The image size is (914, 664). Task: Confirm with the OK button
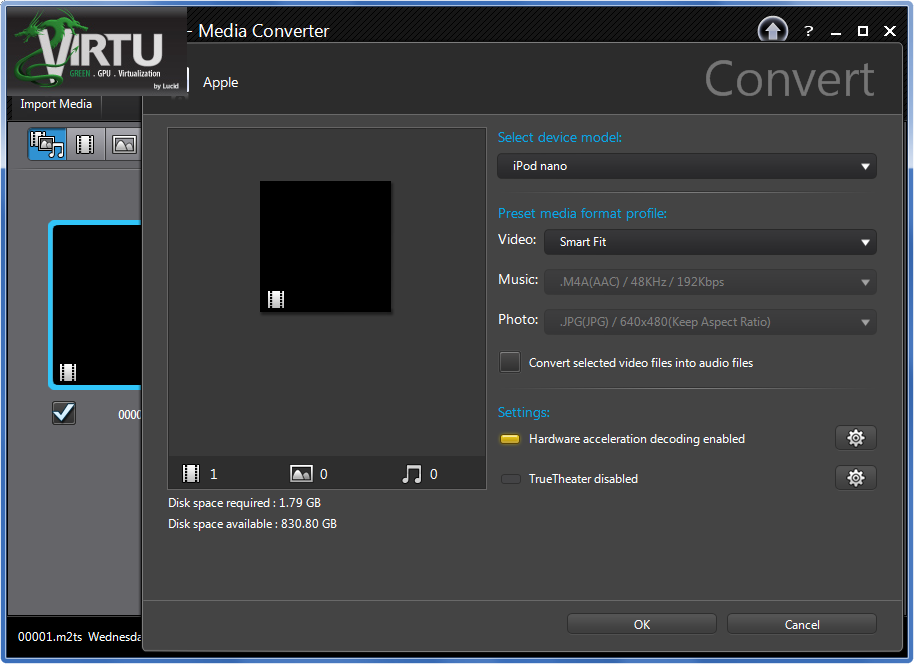642,624
